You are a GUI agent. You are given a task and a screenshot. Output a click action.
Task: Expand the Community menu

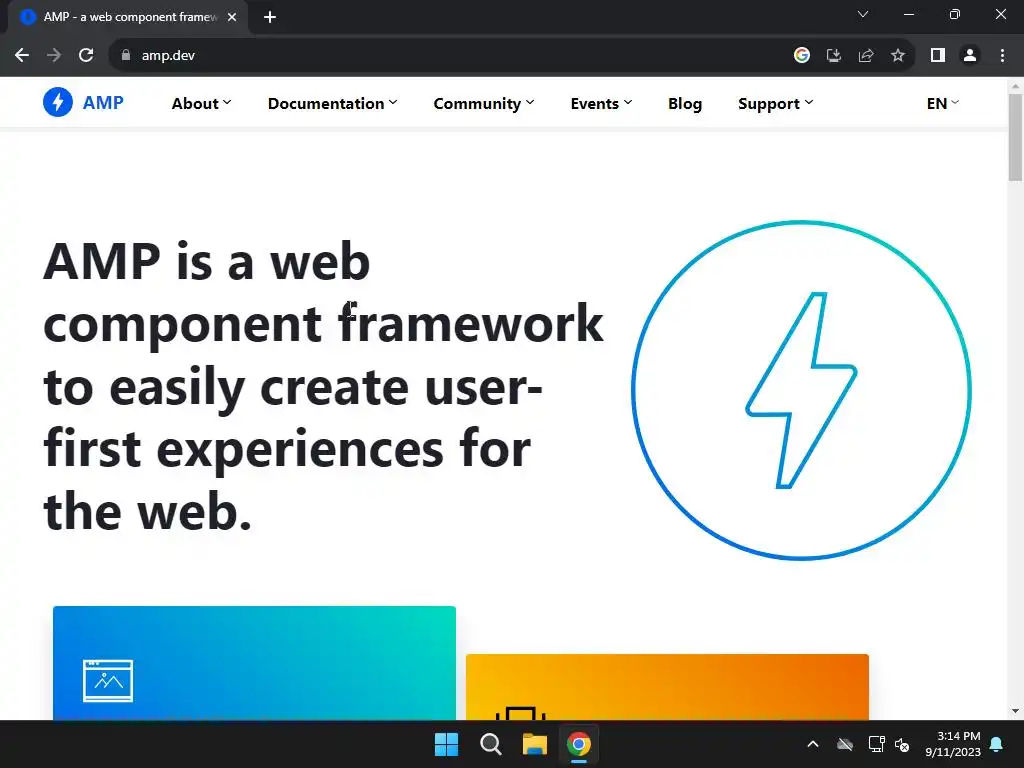tap(484, 103)
